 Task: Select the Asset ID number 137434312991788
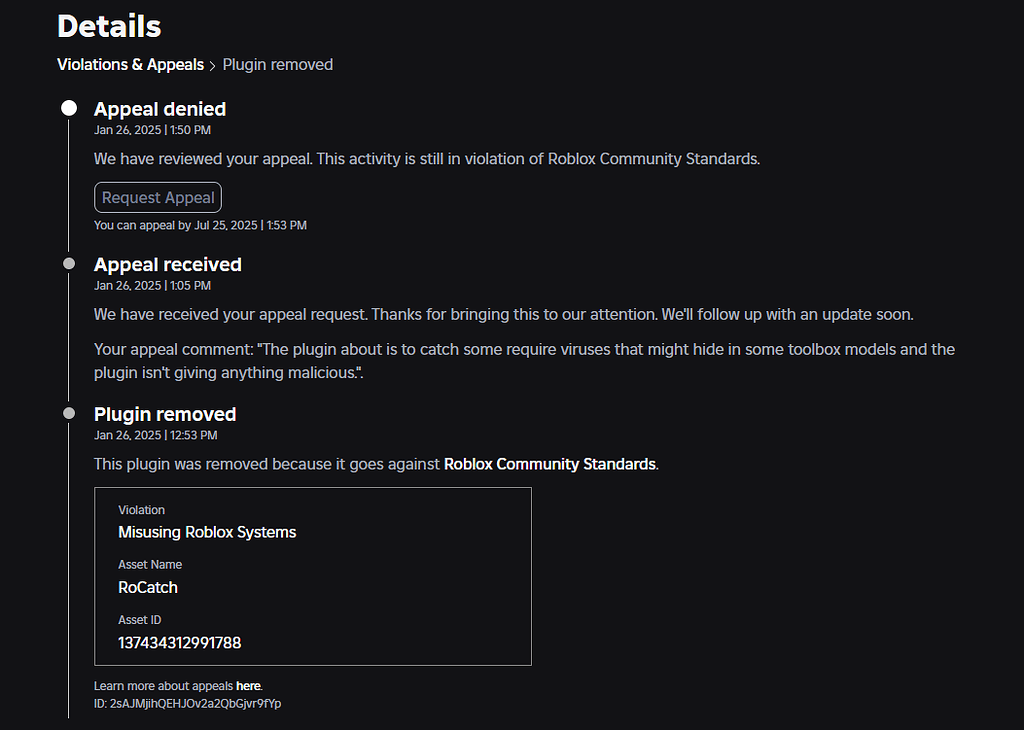[179, 643]
